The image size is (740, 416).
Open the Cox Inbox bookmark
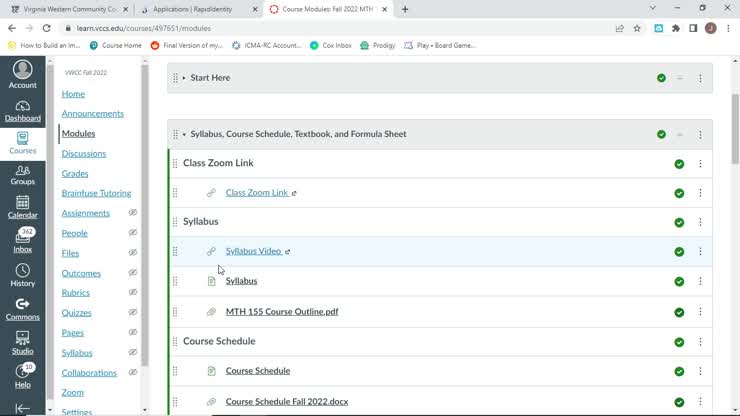(x=331, y=45)
